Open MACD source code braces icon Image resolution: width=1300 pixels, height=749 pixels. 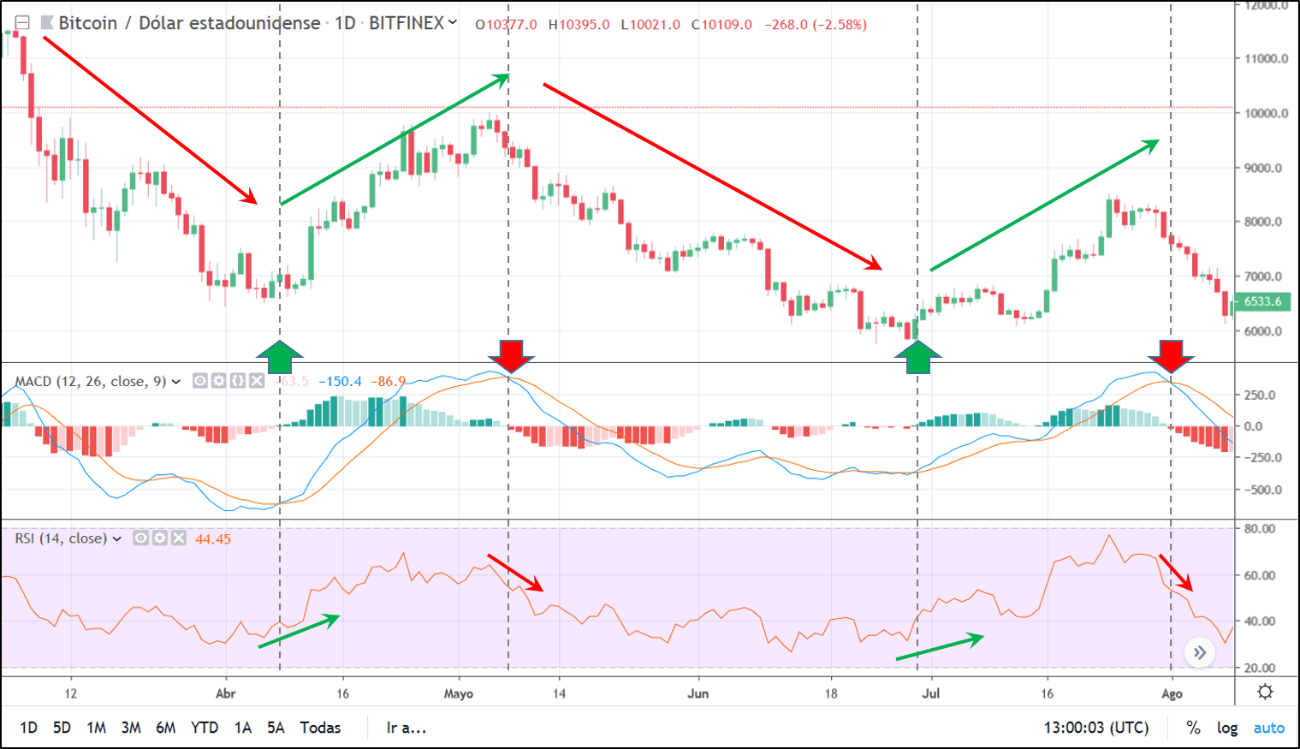click(x=237, y=381)
